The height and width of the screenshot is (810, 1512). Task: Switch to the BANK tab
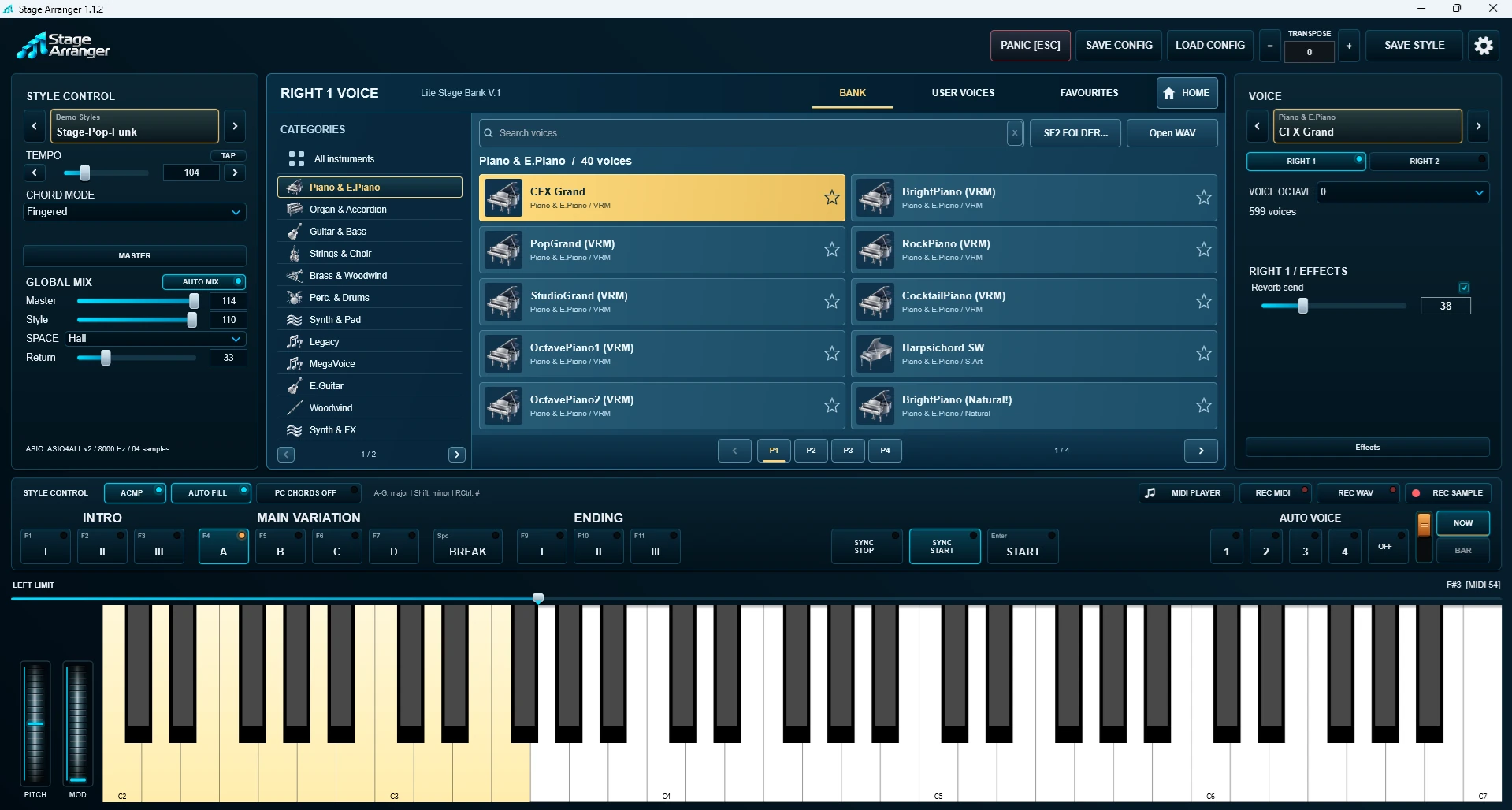pyautogui.click(x=853, y=93)
